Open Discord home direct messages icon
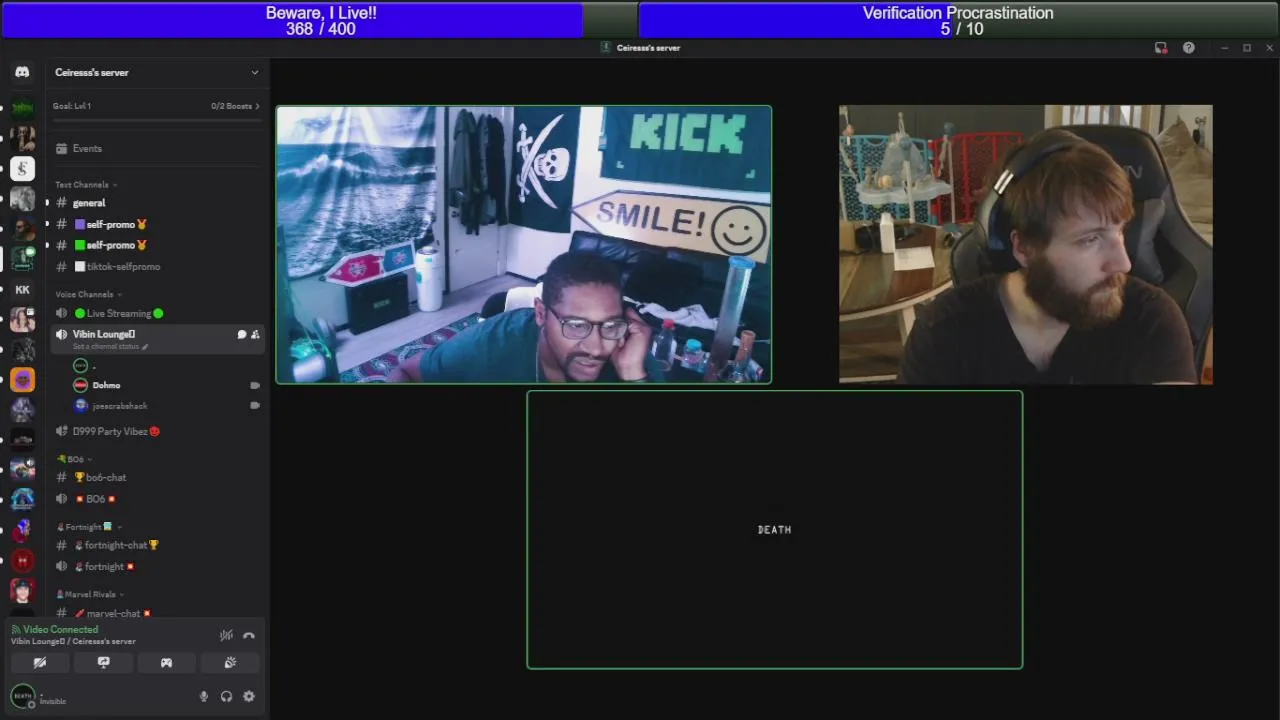Viewport: 1280px width, 720px height. point(22,72)
